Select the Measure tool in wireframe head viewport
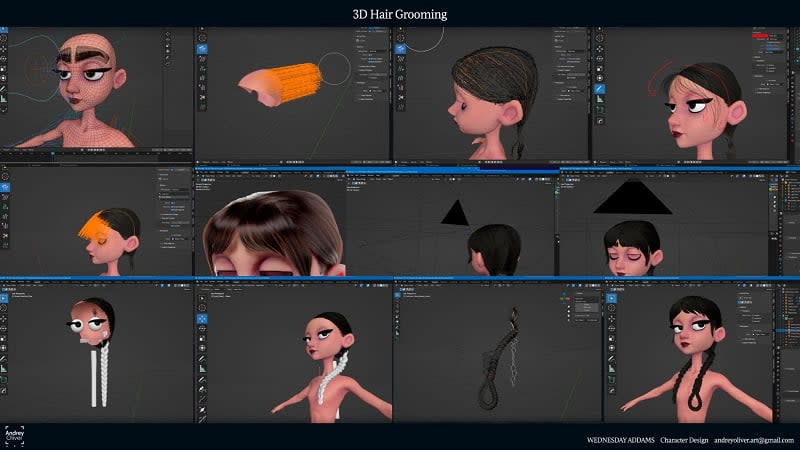 (4, 98)
